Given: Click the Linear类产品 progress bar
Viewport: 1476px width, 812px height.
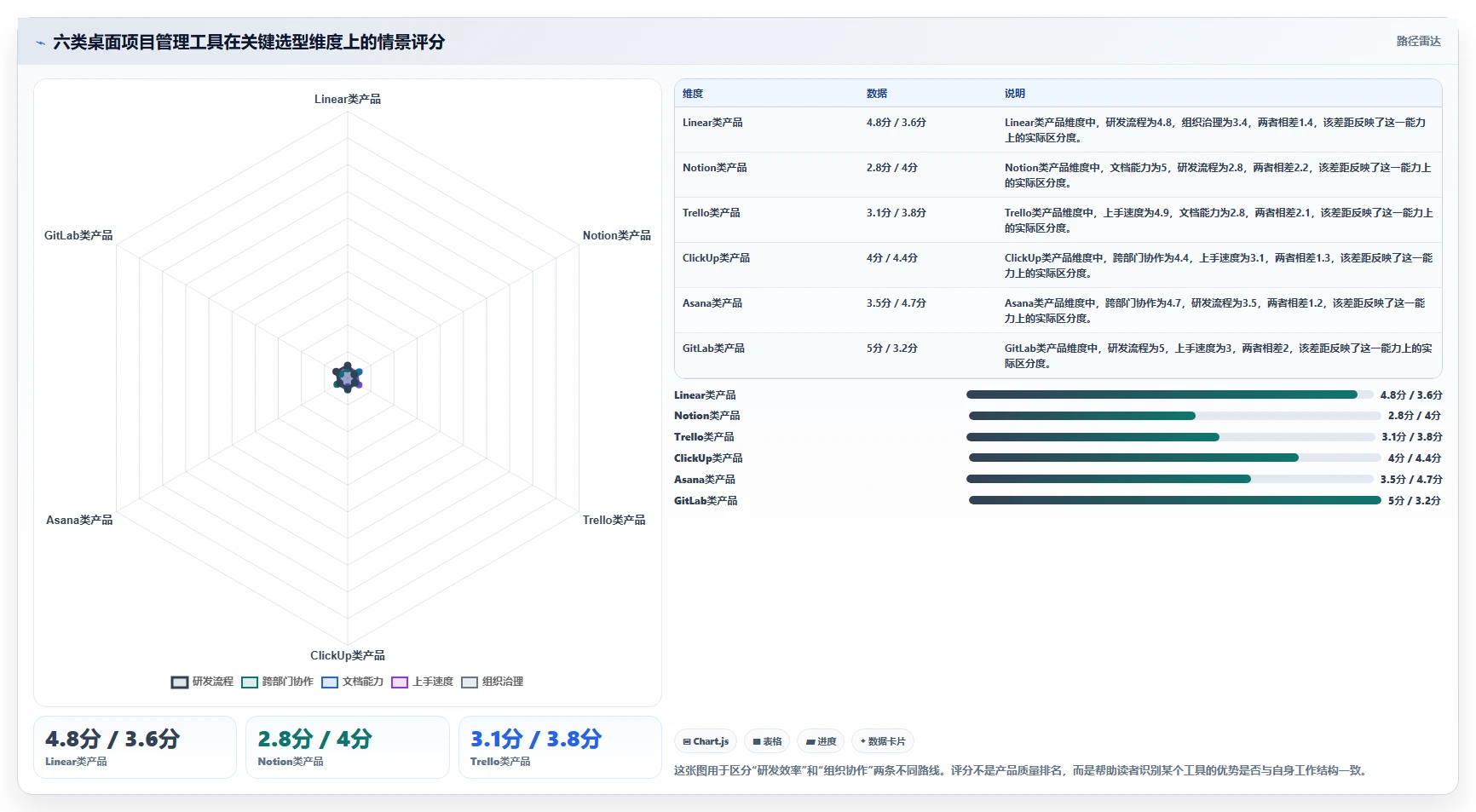Looking at the screenshot, I should 1169,394.
